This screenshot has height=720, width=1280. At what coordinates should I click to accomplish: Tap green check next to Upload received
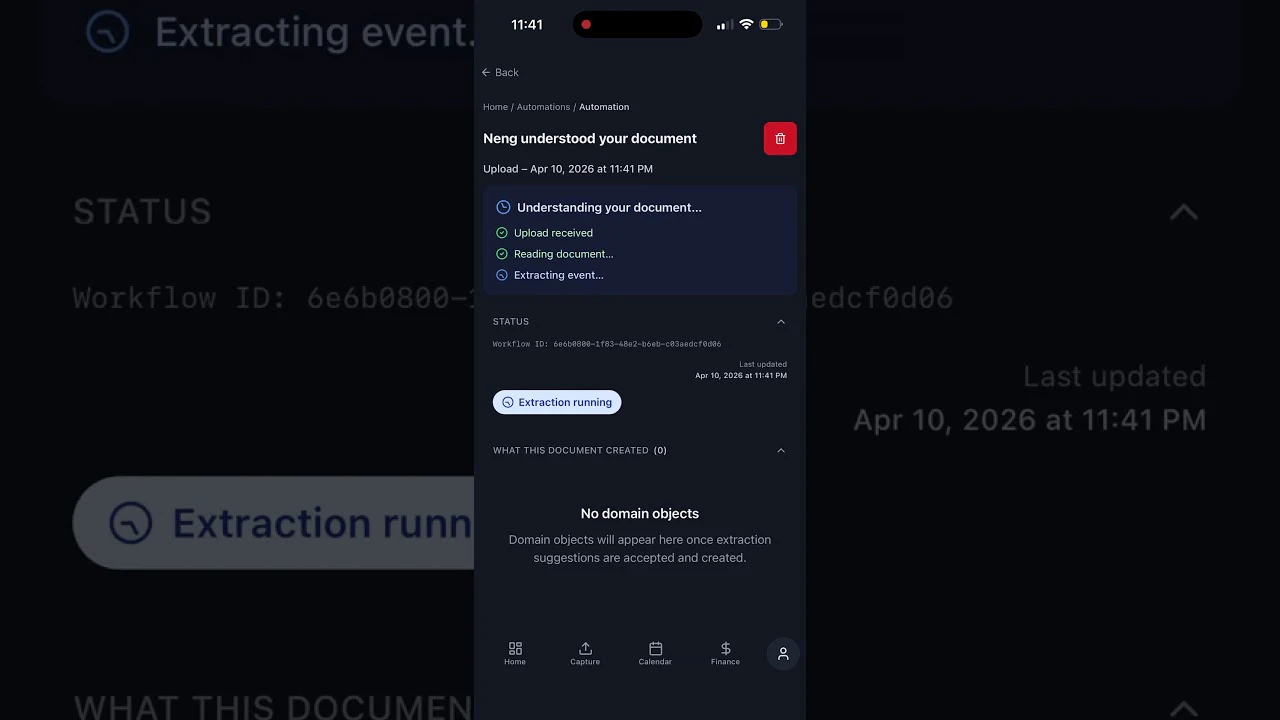[502, 233]
